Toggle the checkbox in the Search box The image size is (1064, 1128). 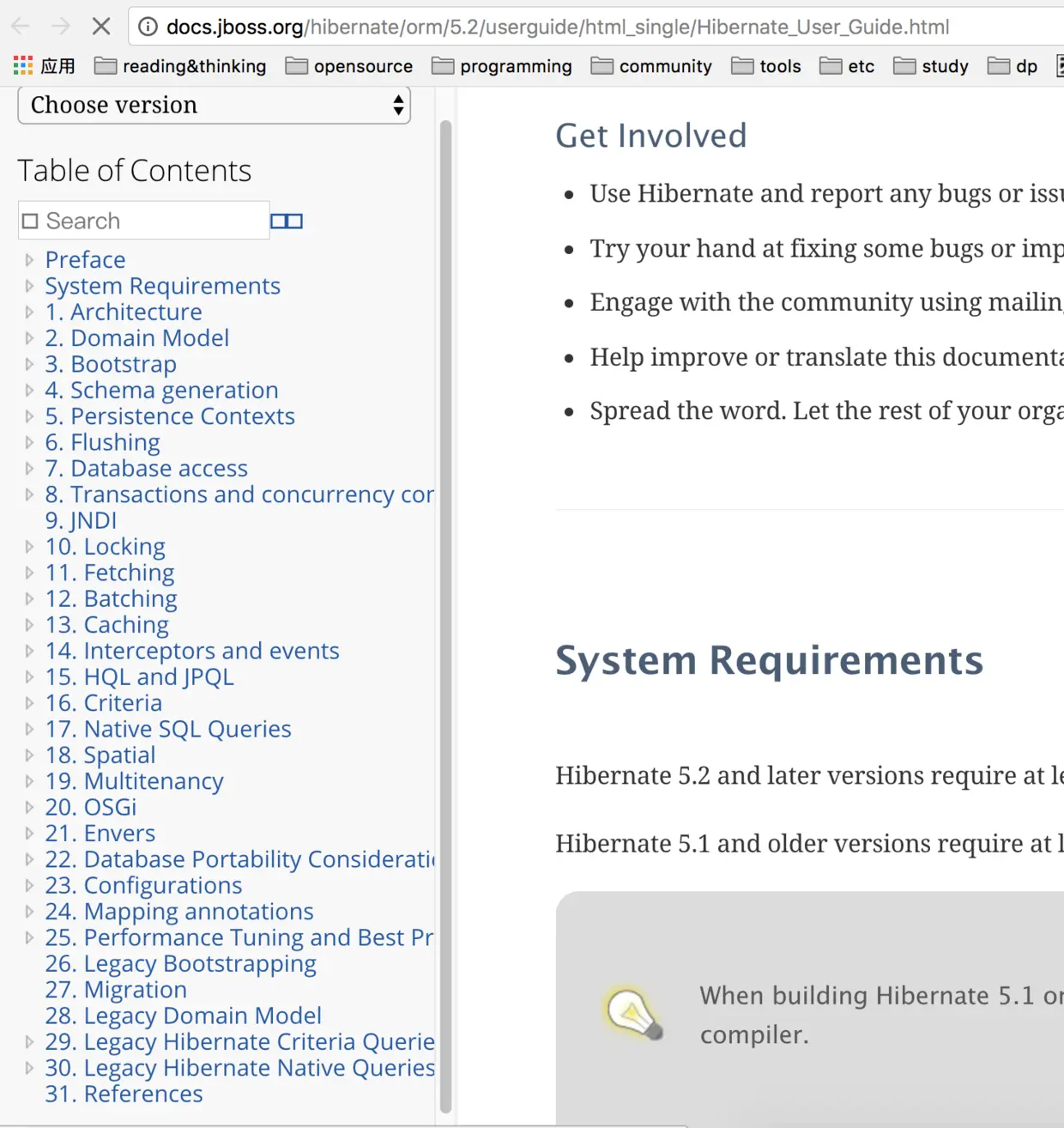(30, 221)
